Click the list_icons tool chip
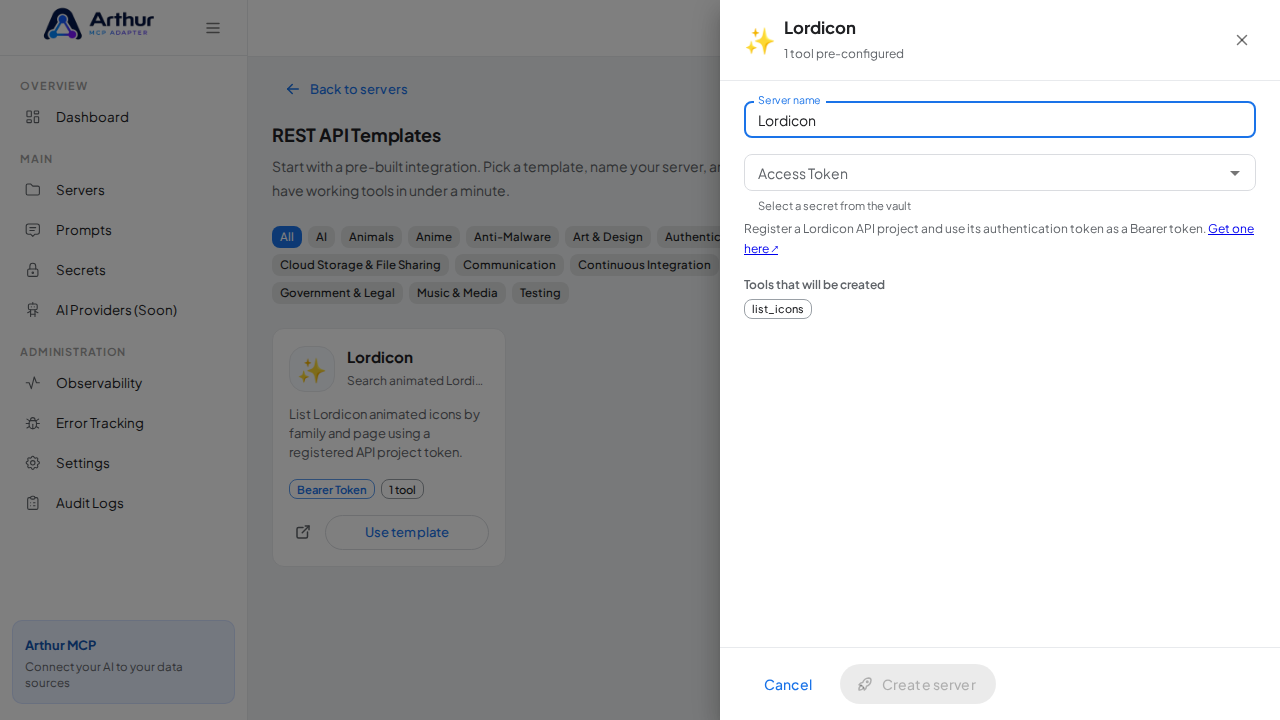The image size is (1280, 720). [778, 309]
